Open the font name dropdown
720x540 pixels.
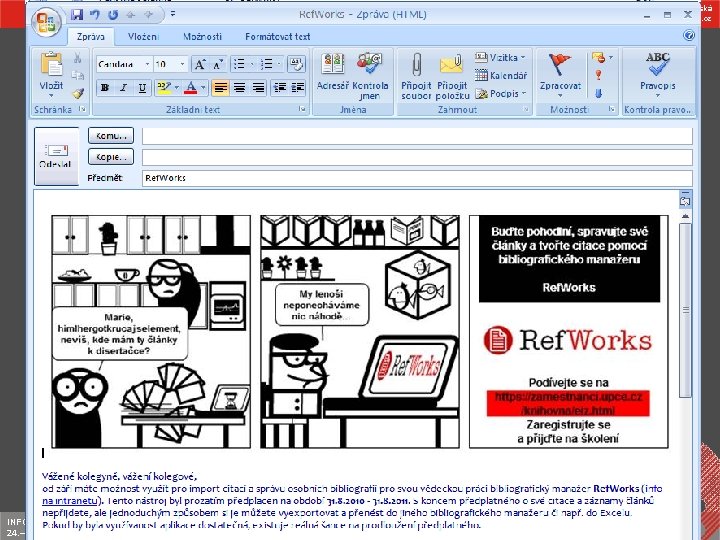tap(147, 64)
